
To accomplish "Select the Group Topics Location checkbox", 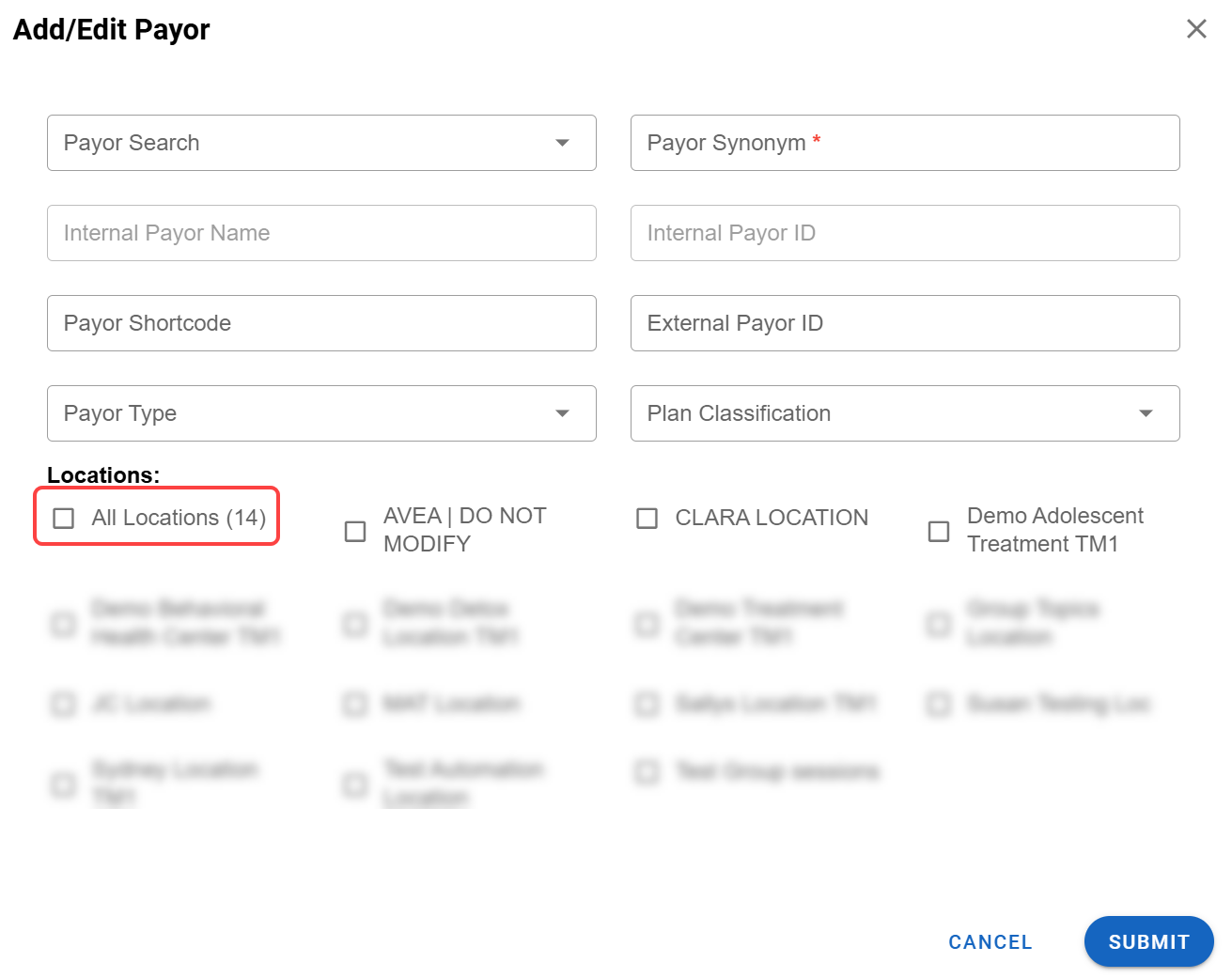I will (938, 624).
